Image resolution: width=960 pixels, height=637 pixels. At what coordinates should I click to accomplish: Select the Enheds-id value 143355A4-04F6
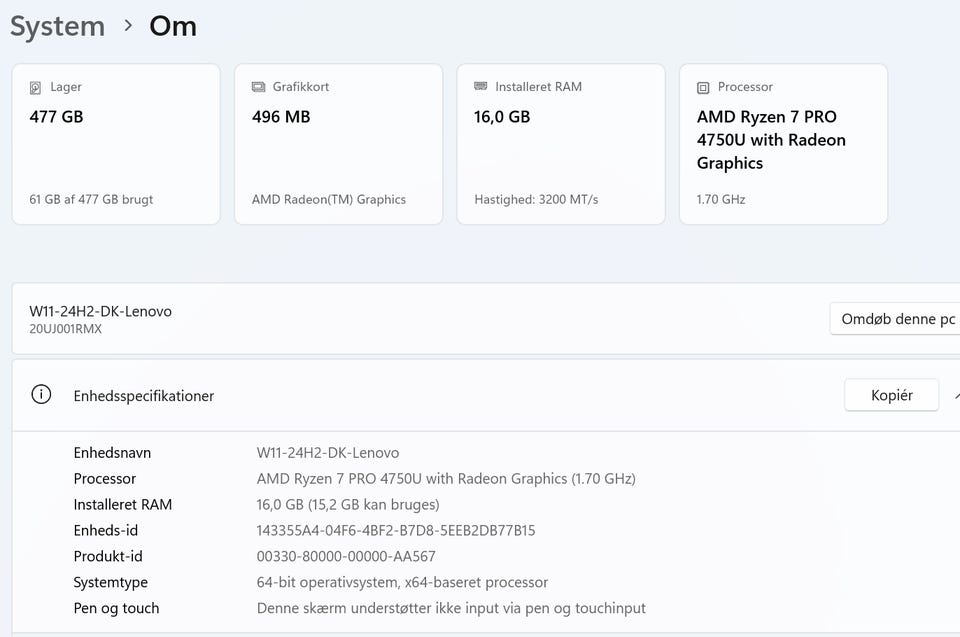click(395, 530)
